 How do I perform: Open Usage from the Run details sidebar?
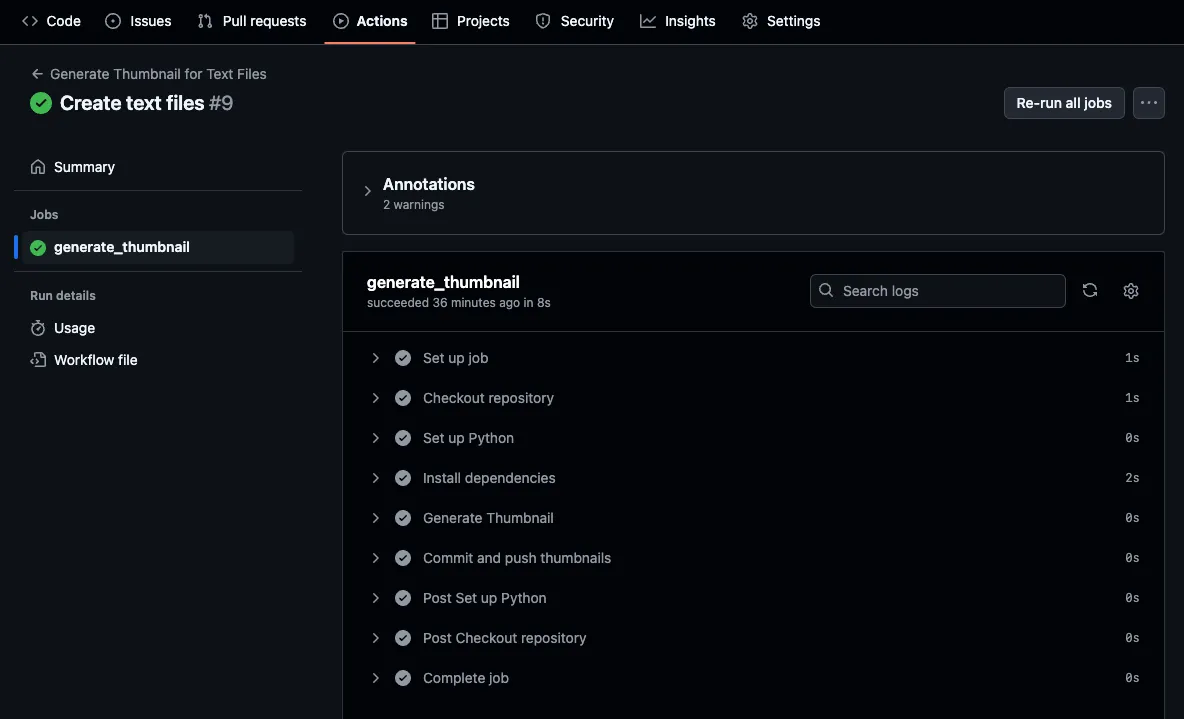(x=73, y=327)
